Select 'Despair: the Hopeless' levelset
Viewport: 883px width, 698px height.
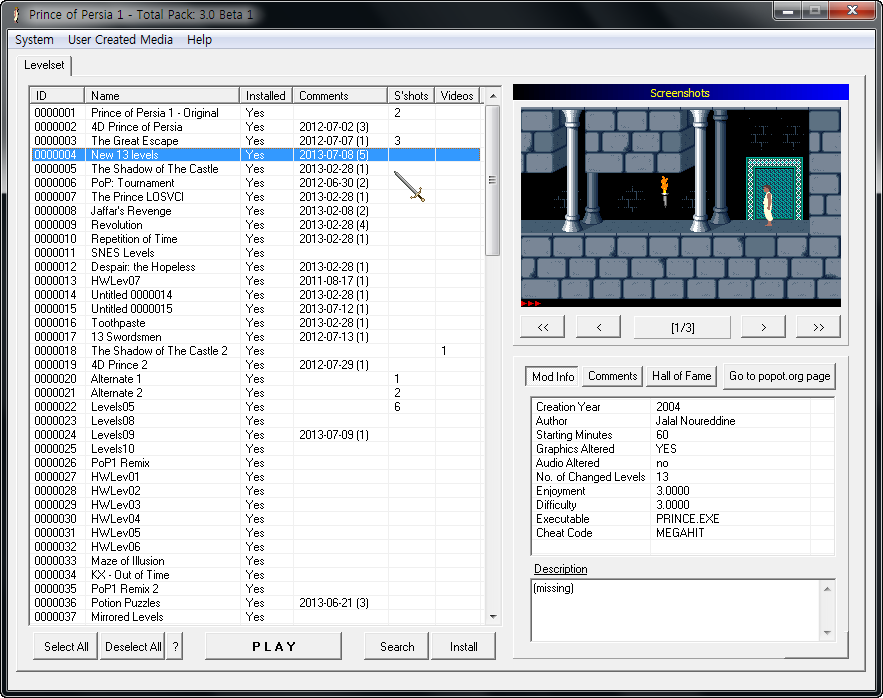click(x=256, y=267)
